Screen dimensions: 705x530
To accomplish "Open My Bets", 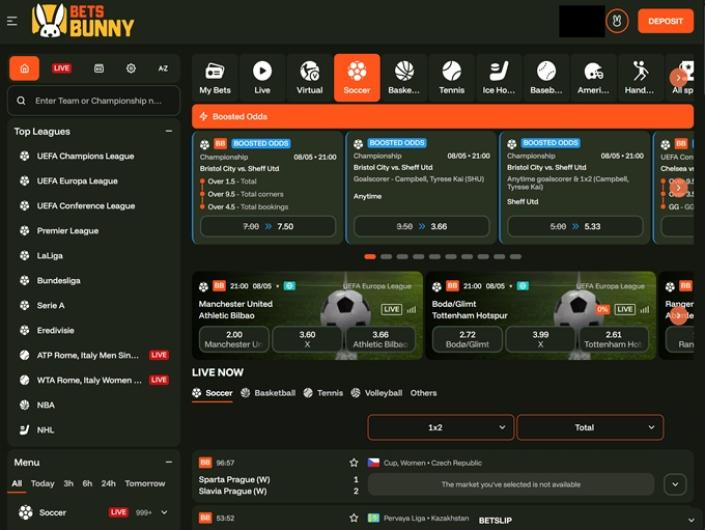I will (x=215, y=78).
